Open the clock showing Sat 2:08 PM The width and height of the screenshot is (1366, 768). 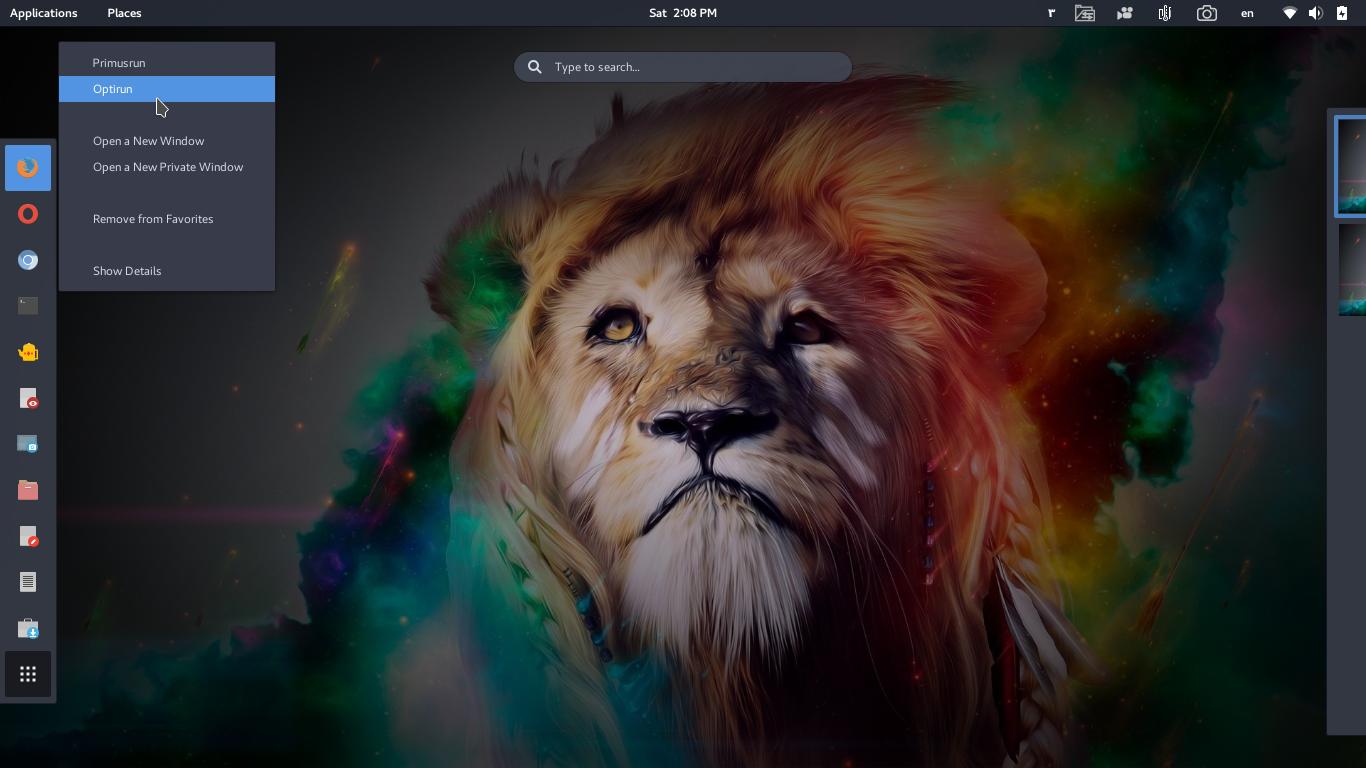(x=683, y=13)
